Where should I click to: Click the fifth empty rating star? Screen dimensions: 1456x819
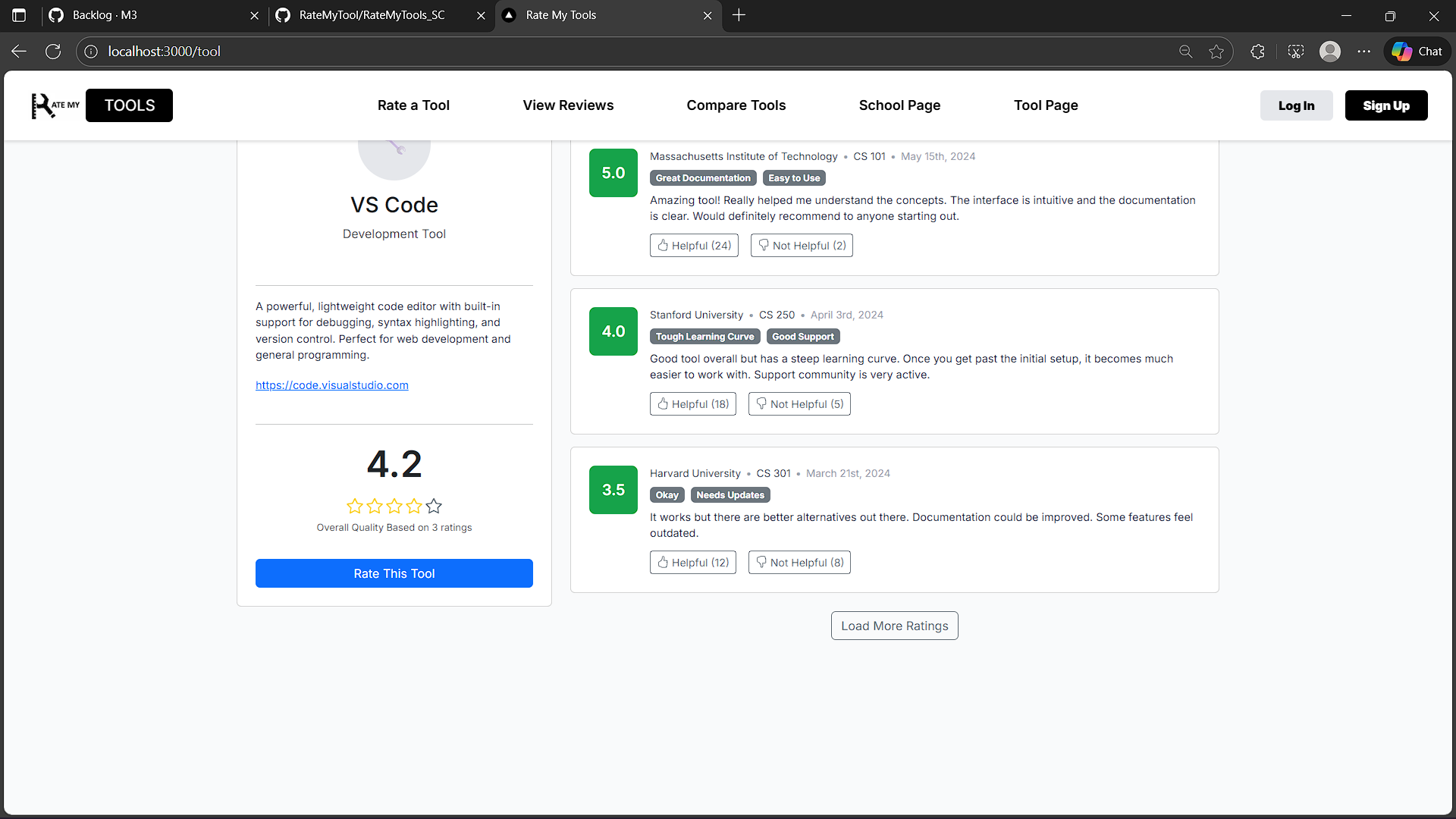tap(434, 506)
